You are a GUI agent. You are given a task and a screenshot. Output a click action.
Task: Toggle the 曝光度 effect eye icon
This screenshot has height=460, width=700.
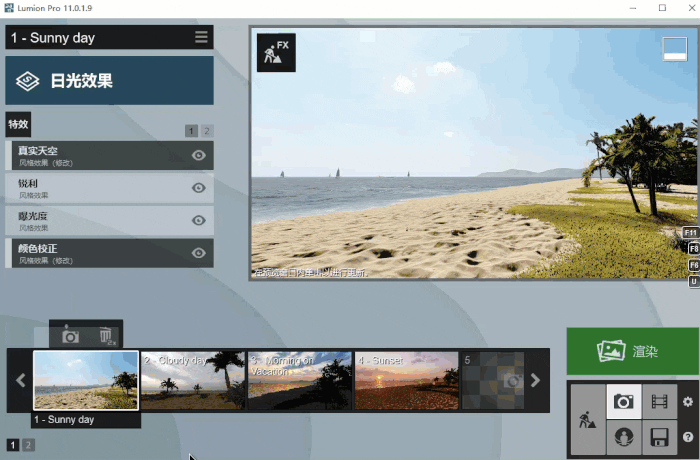click(x=199, y=221)
